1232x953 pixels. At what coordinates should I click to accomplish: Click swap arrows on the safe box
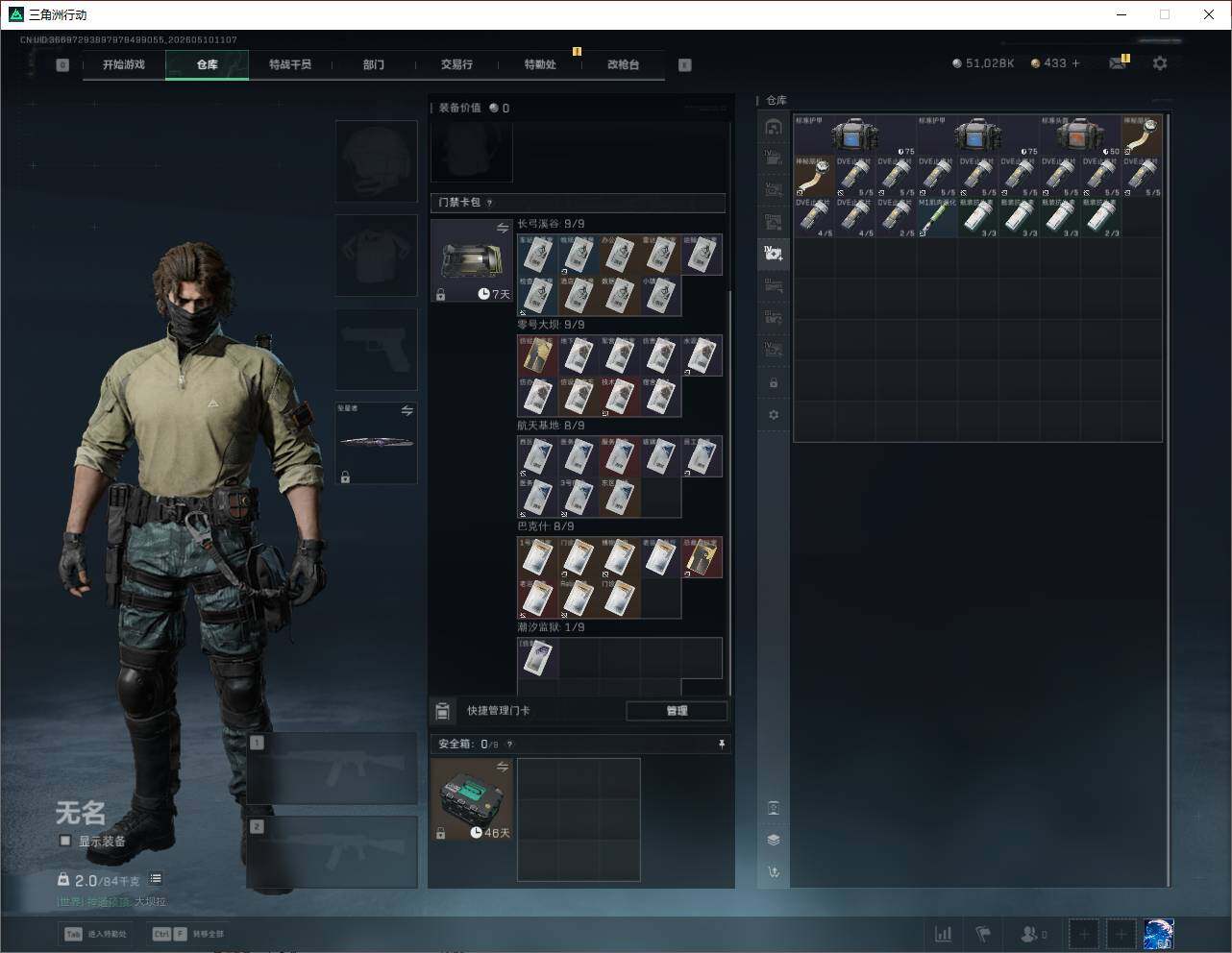tap(503, 767)
